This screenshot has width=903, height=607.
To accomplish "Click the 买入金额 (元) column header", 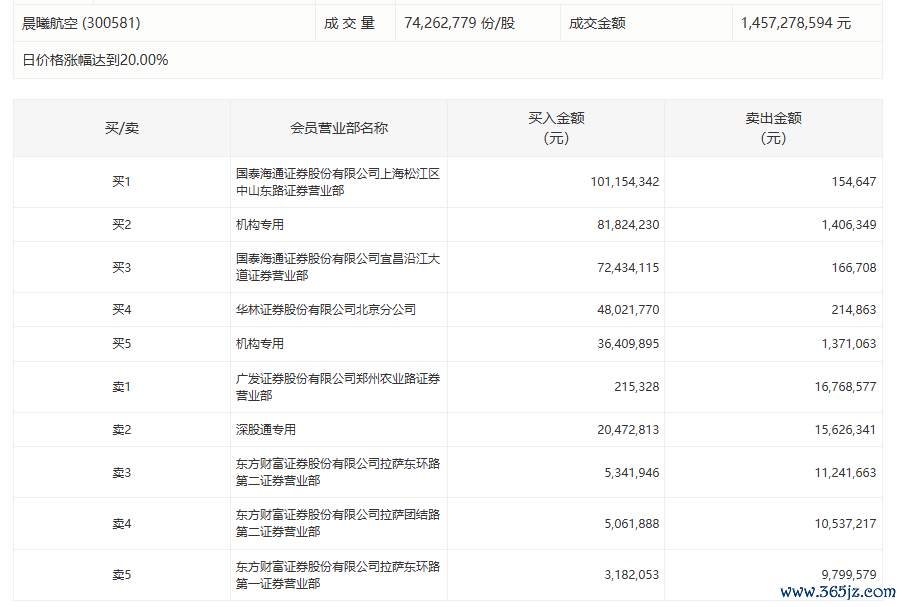I will coord(556,128).
